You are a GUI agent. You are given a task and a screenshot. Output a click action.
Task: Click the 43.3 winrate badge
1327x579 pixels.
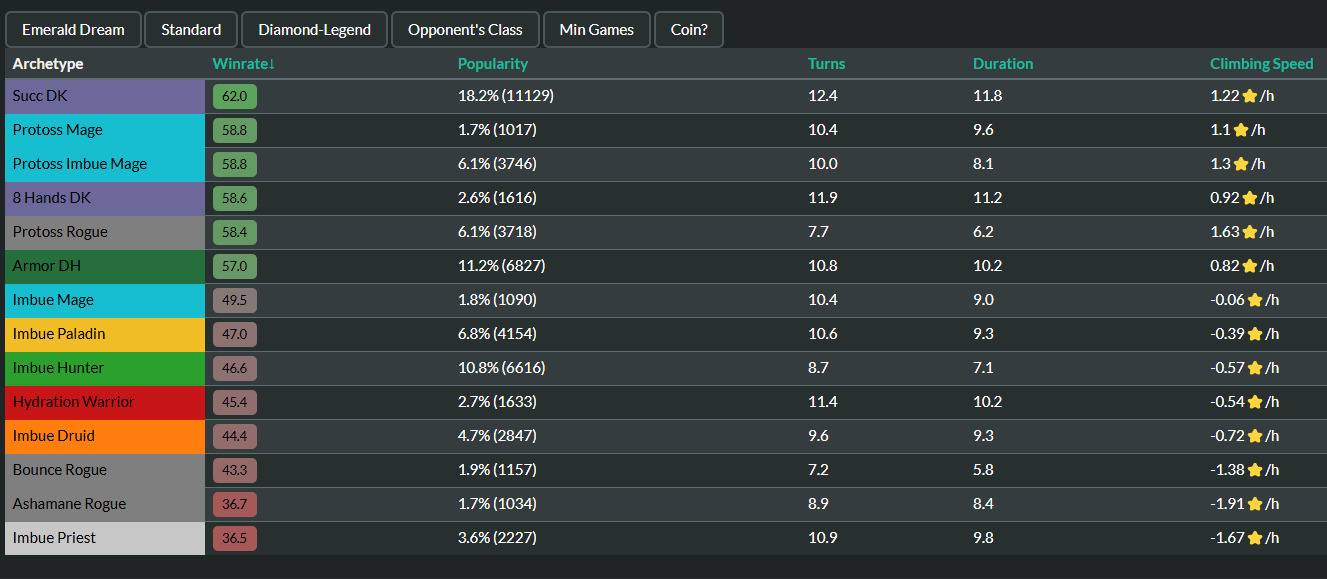tap(235, 471)
